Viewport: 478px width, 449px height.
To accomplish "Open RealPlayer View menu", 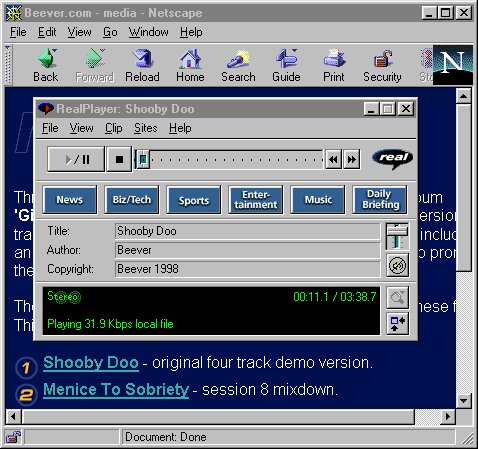I will pyautogui.click(x=82, y=128).
